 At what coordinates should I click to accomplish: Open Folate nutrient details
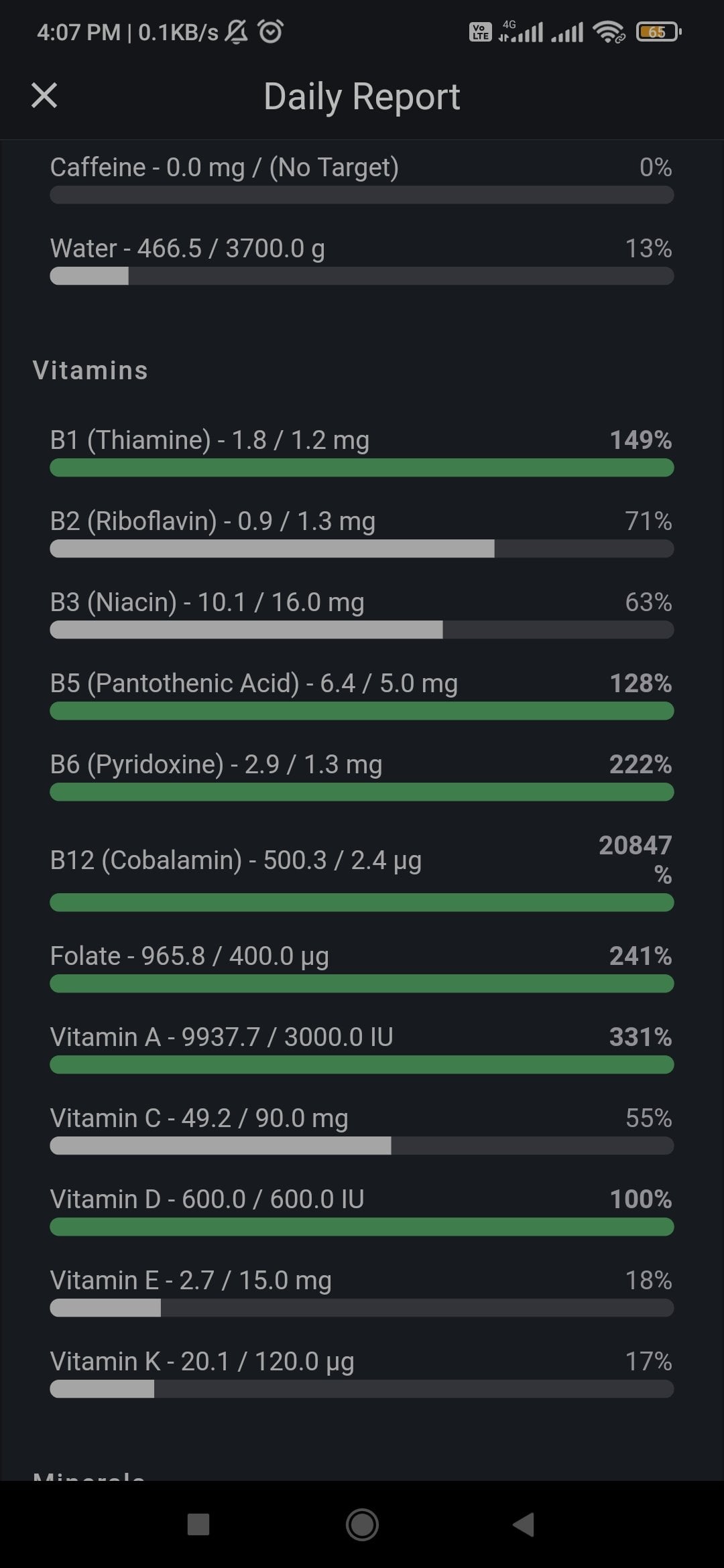coord(362,967)
